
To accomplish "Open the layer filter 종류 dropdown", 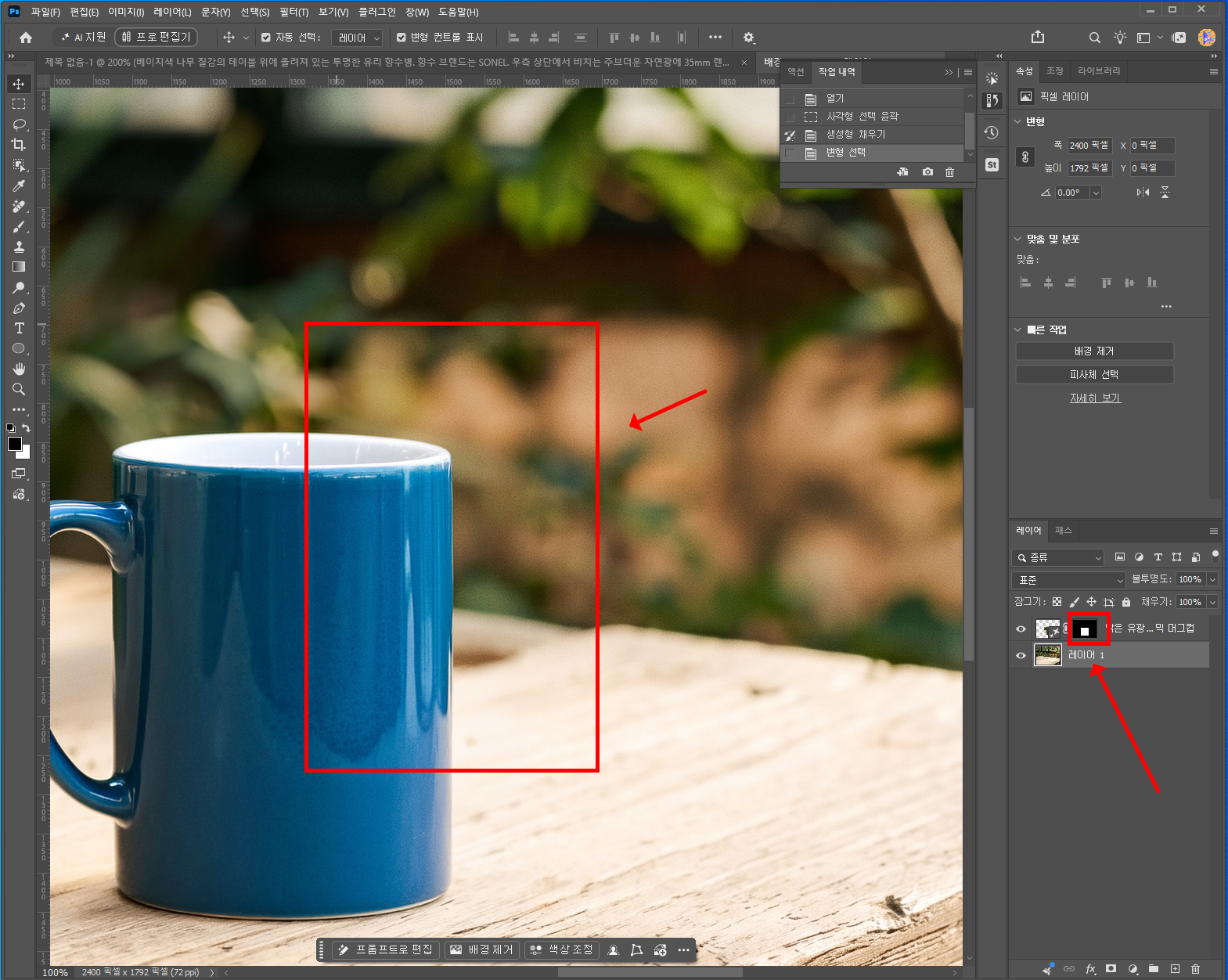I will coord(1057,557).
